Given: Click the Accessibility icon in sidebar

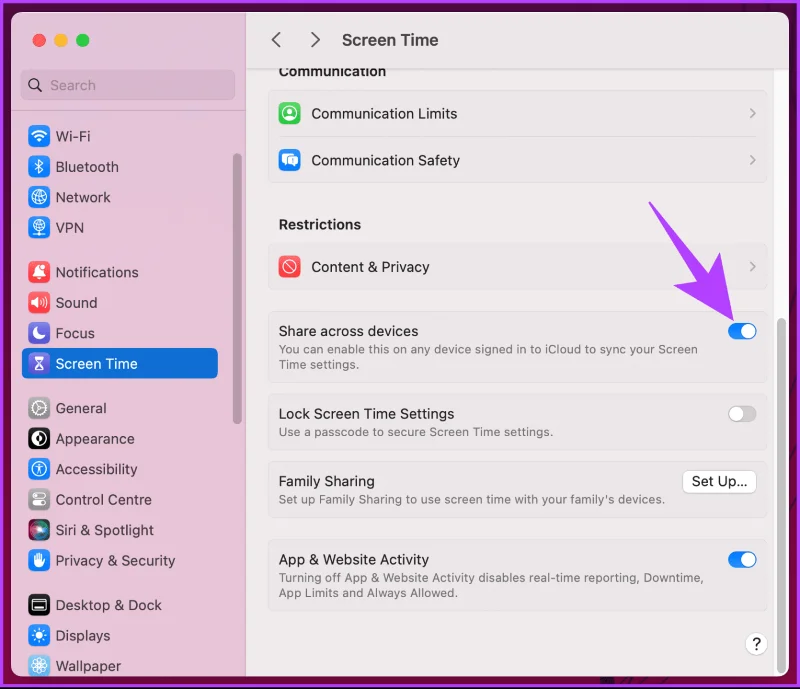Looking at the screenshot, I should pyautogui.click(x=39, y=469).
